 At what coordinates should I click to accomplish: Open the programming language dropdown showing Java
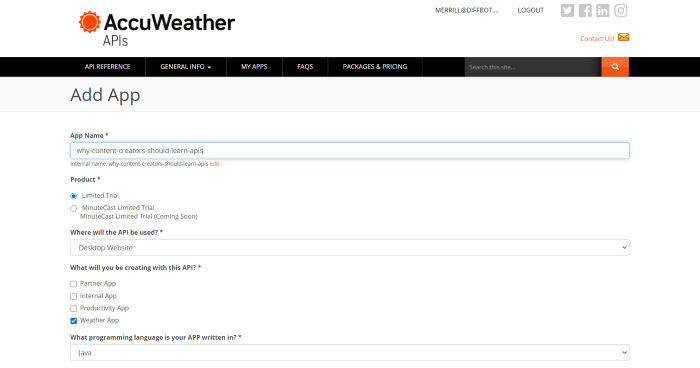[350, 352]
